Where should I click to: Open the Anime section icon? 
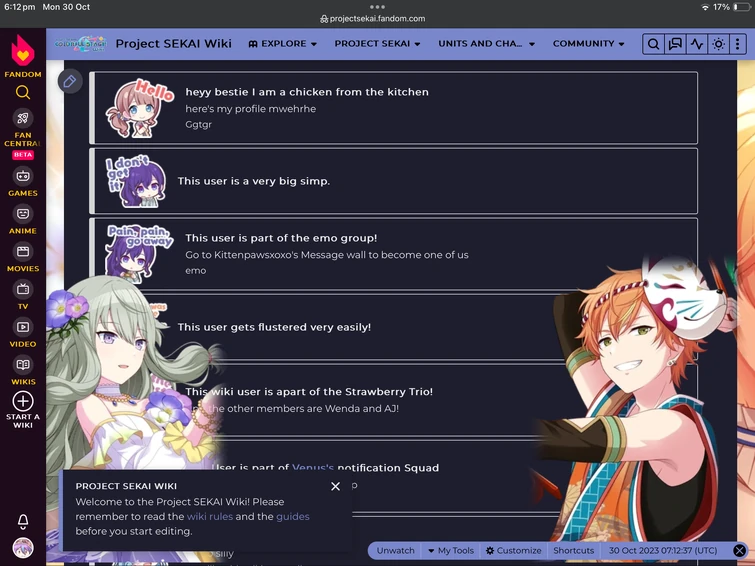[23, 214]
